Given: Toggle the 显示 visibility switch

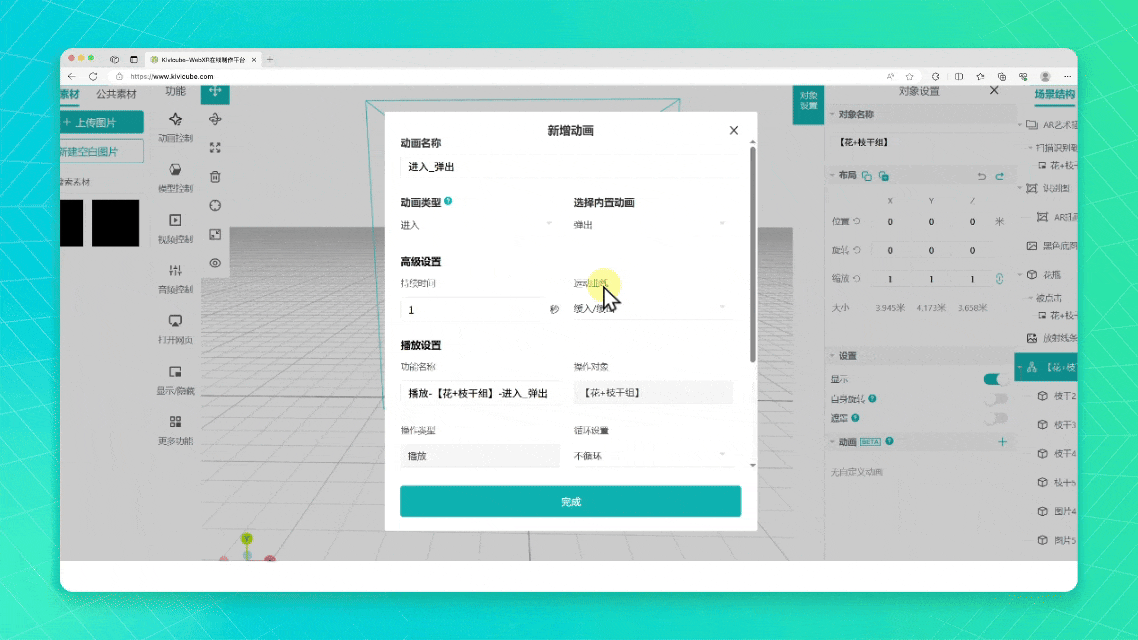Looking at the screenshot, I should (x=995, y=379).
